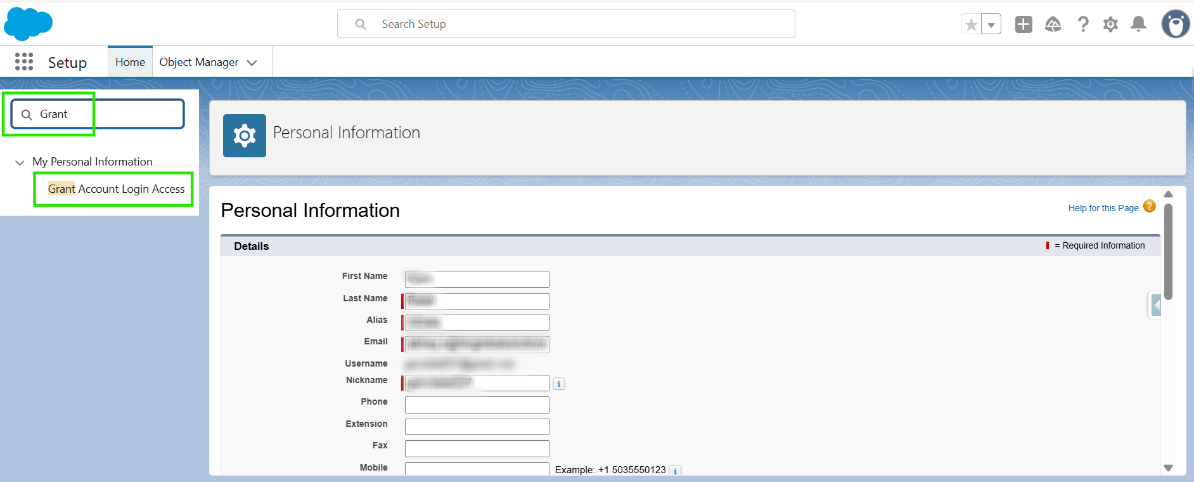This screenshot has height=482, width=1194.
Task: Open the App Launcher dots grid
Action: (x=24, y=62)
